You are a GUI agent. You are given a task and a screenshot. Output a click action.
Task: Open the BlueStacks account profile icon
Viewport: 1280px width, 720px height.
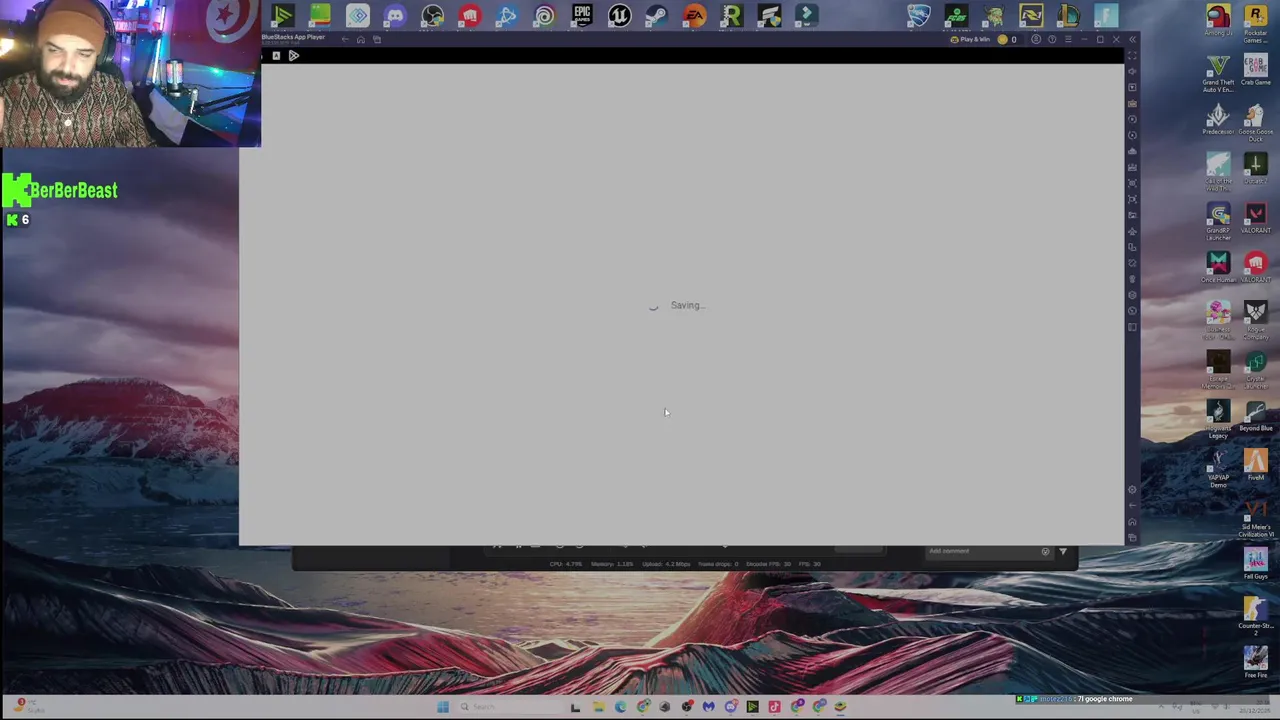tap(1036, 39)
